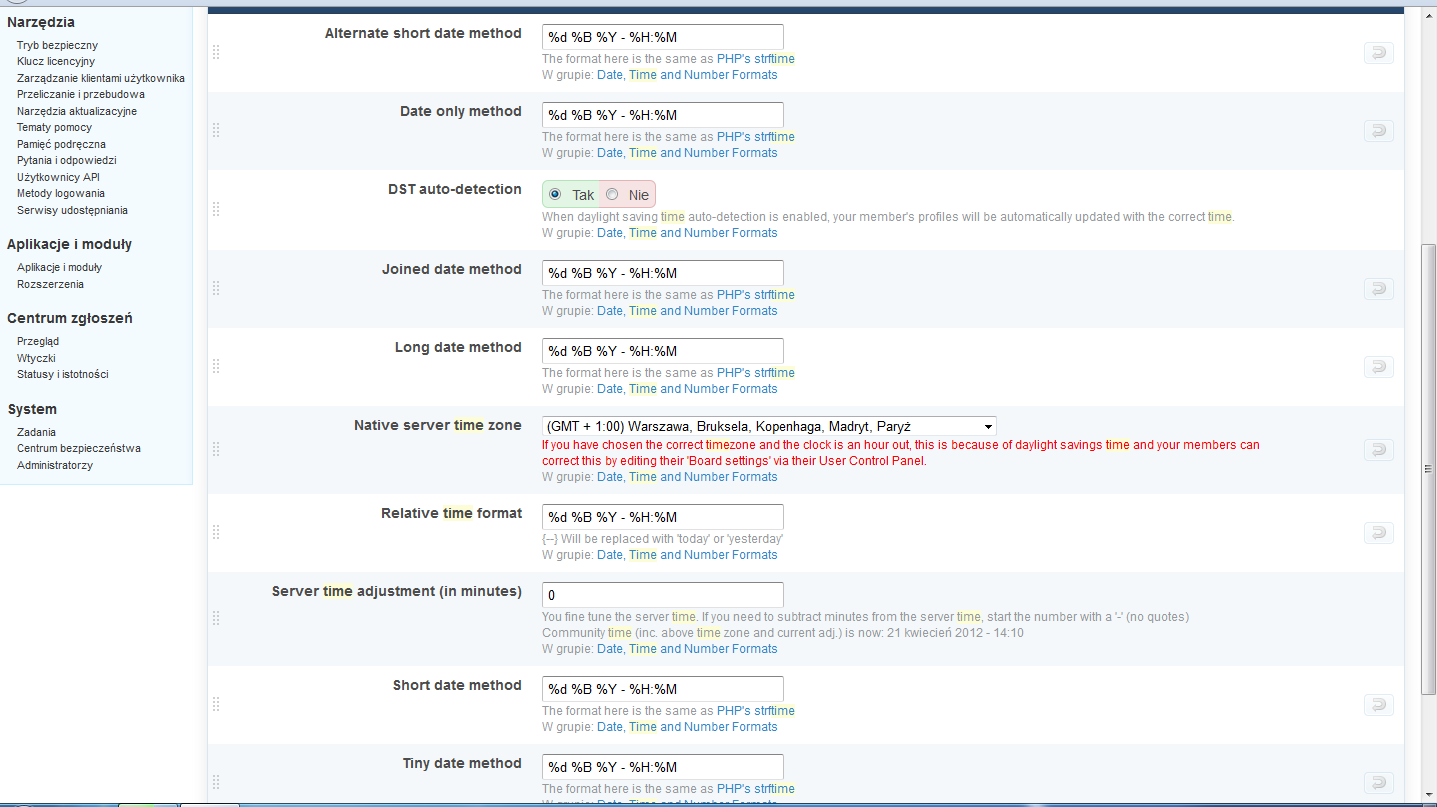Click revert icon for Native server time zone
The image size is (1437, 807).
pyautogui.click(x=1378, y=450)
